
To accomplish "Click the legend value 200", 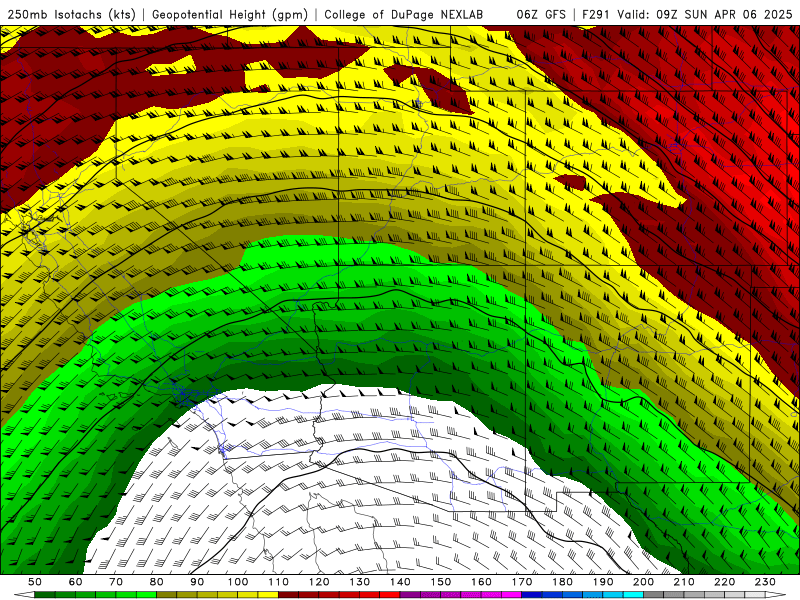I will (643, 582).
